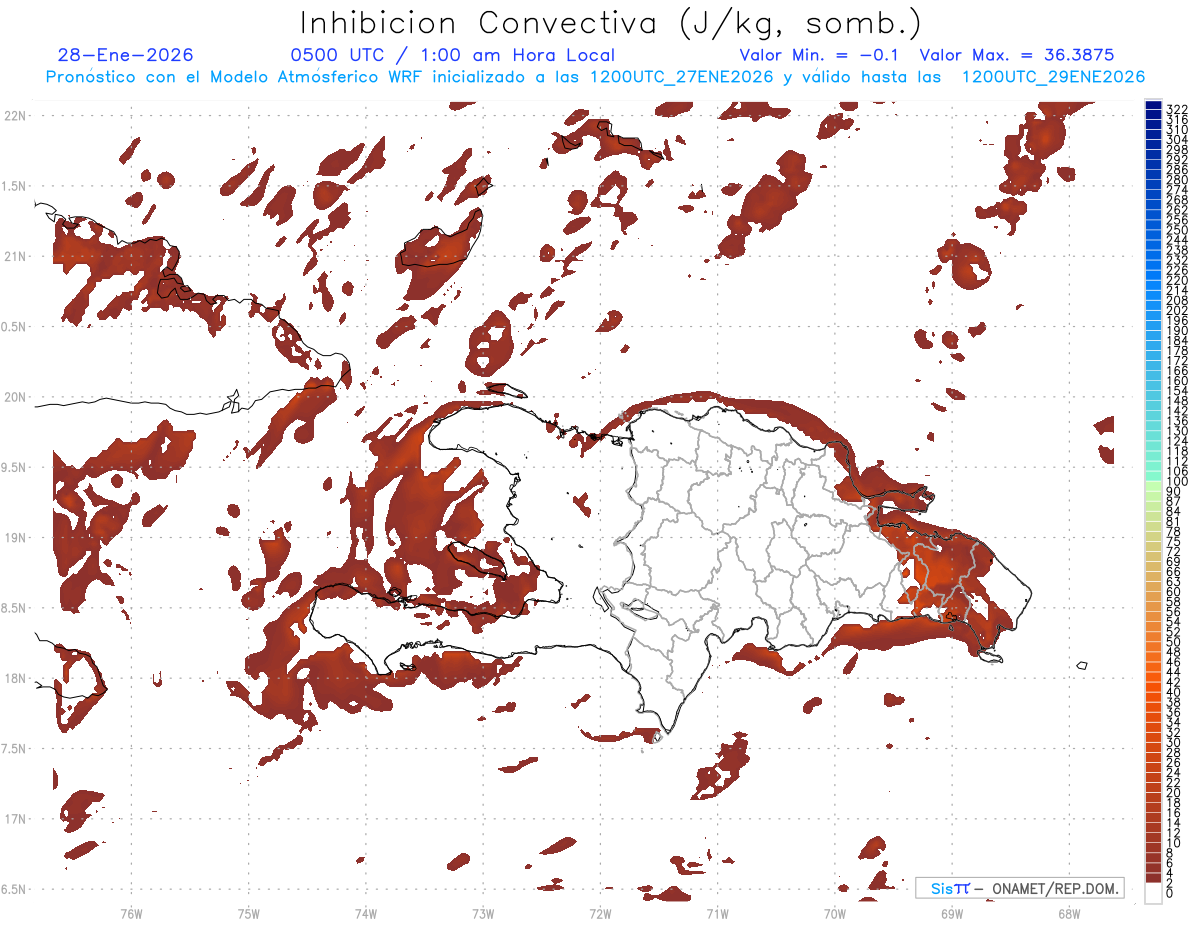Pick the pale green swatch beside 100

click(x=1153, y=484)
